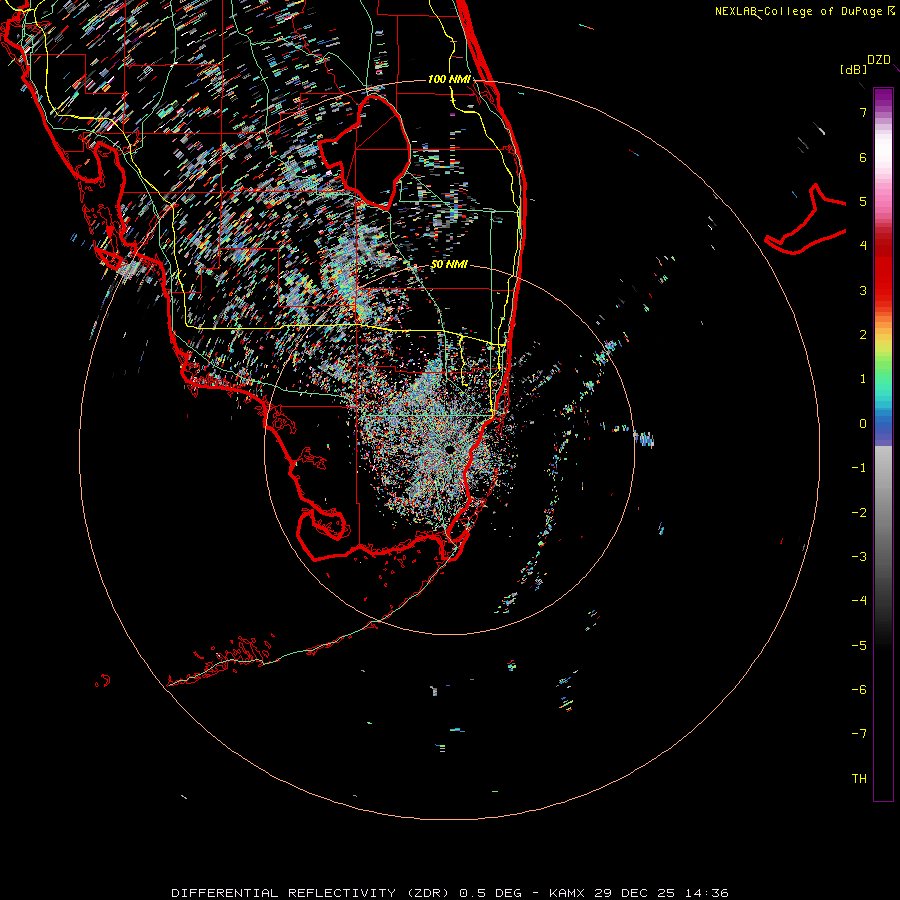The height and width of the screenshot is (900, 900).
Task: Click the DIFFERENTIAL REFLECTIVITY caption text
Action: (284, 893)
